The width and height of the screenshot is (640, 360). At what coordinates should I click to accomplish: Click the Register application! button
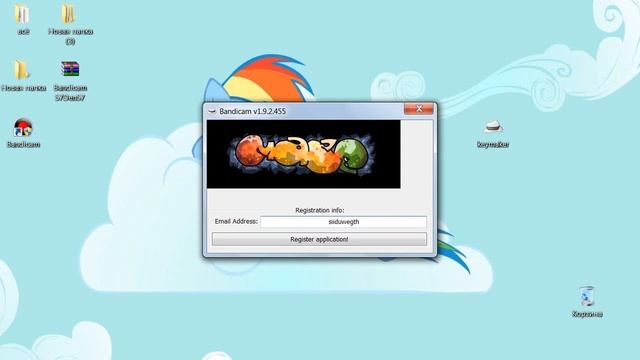click(319, 239)
